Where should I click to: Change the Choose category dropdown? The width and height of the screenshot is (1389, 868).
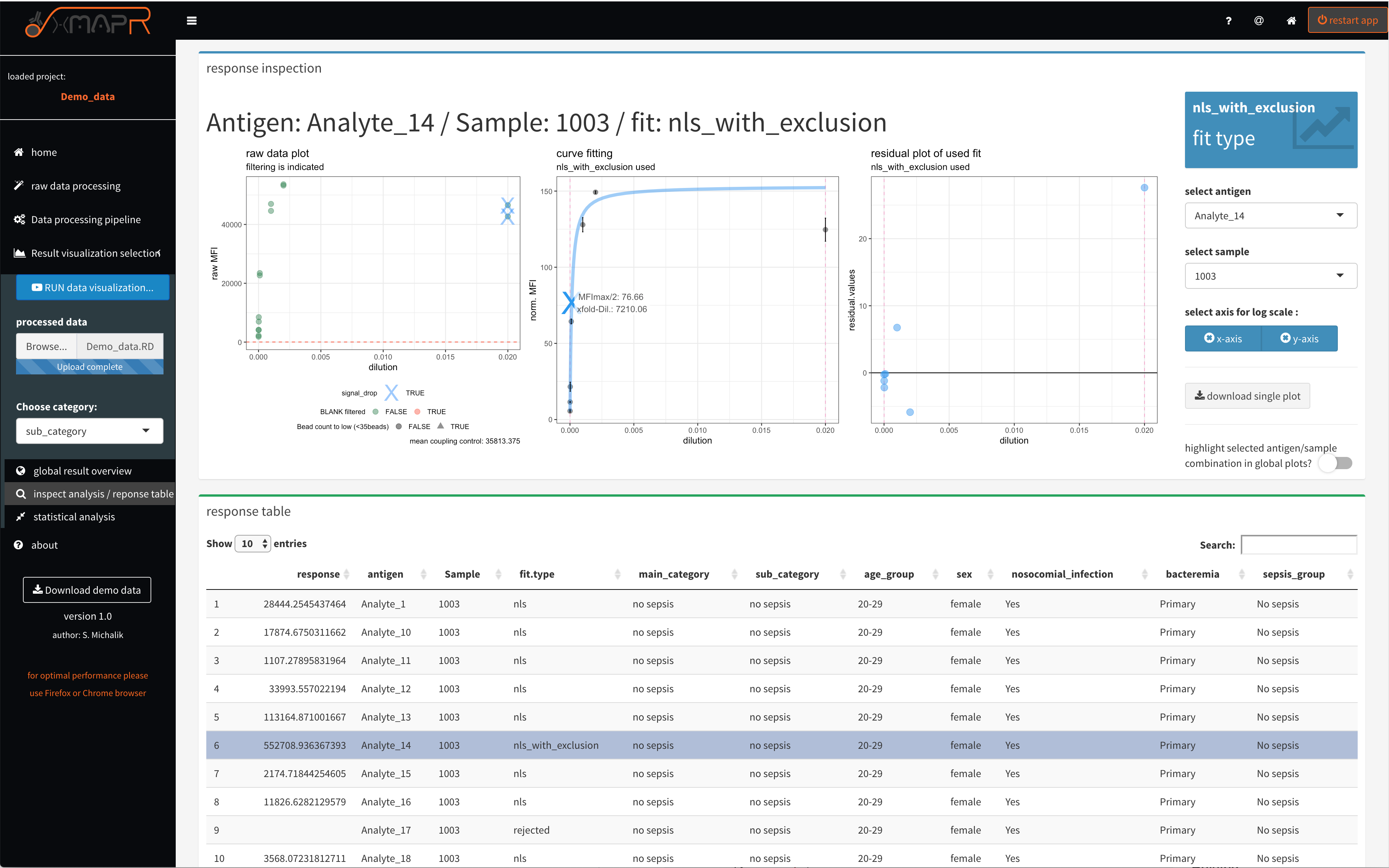coord(89,431)
